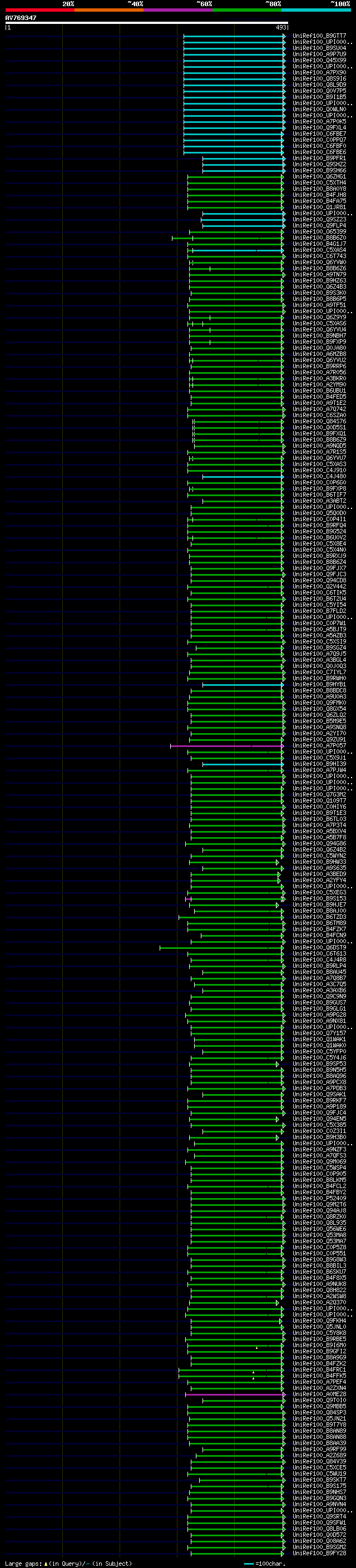The image size is (356, 1568).
Task: Open UniRef100_B4FJH8 hit label
Action: (319, 195)
